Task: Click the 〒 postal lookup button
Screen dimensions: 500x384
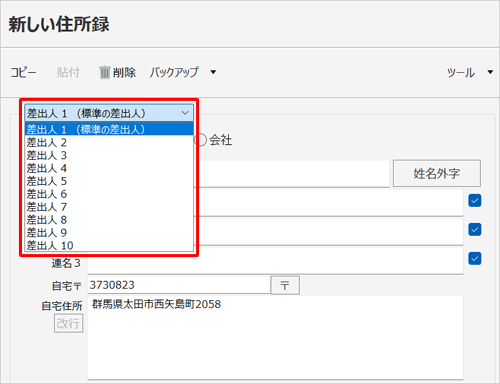Action: tap(285, 285)
